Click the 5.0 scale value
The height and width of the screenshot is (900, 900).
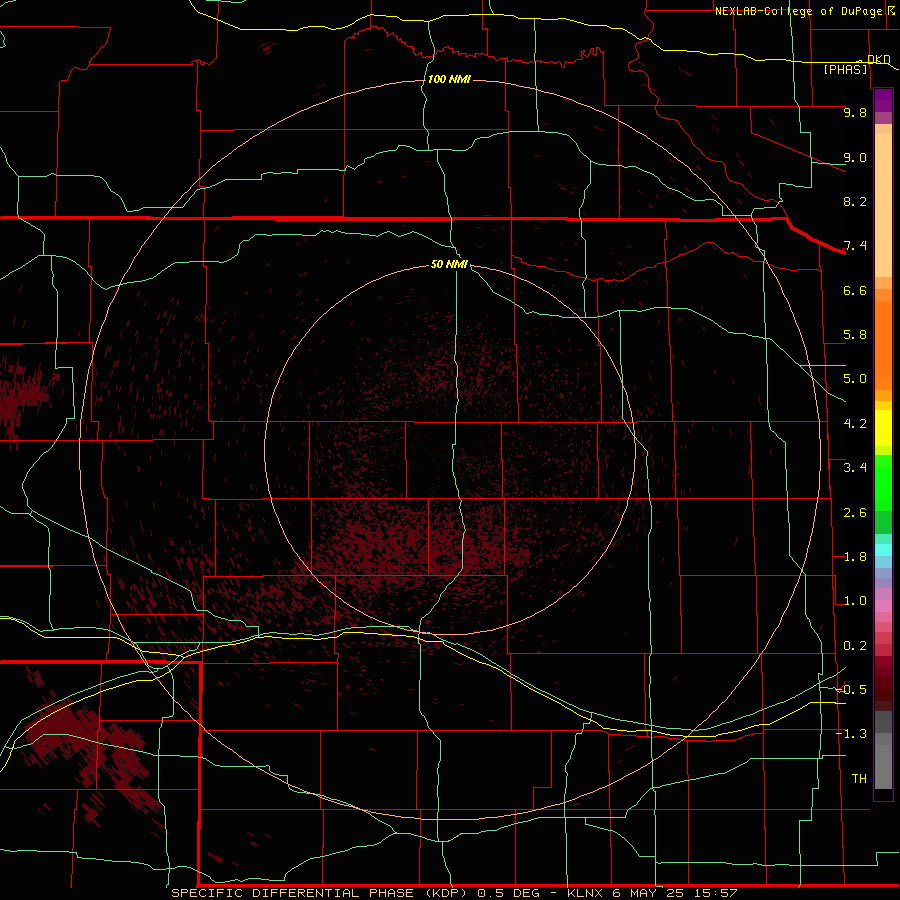point(855,379)
